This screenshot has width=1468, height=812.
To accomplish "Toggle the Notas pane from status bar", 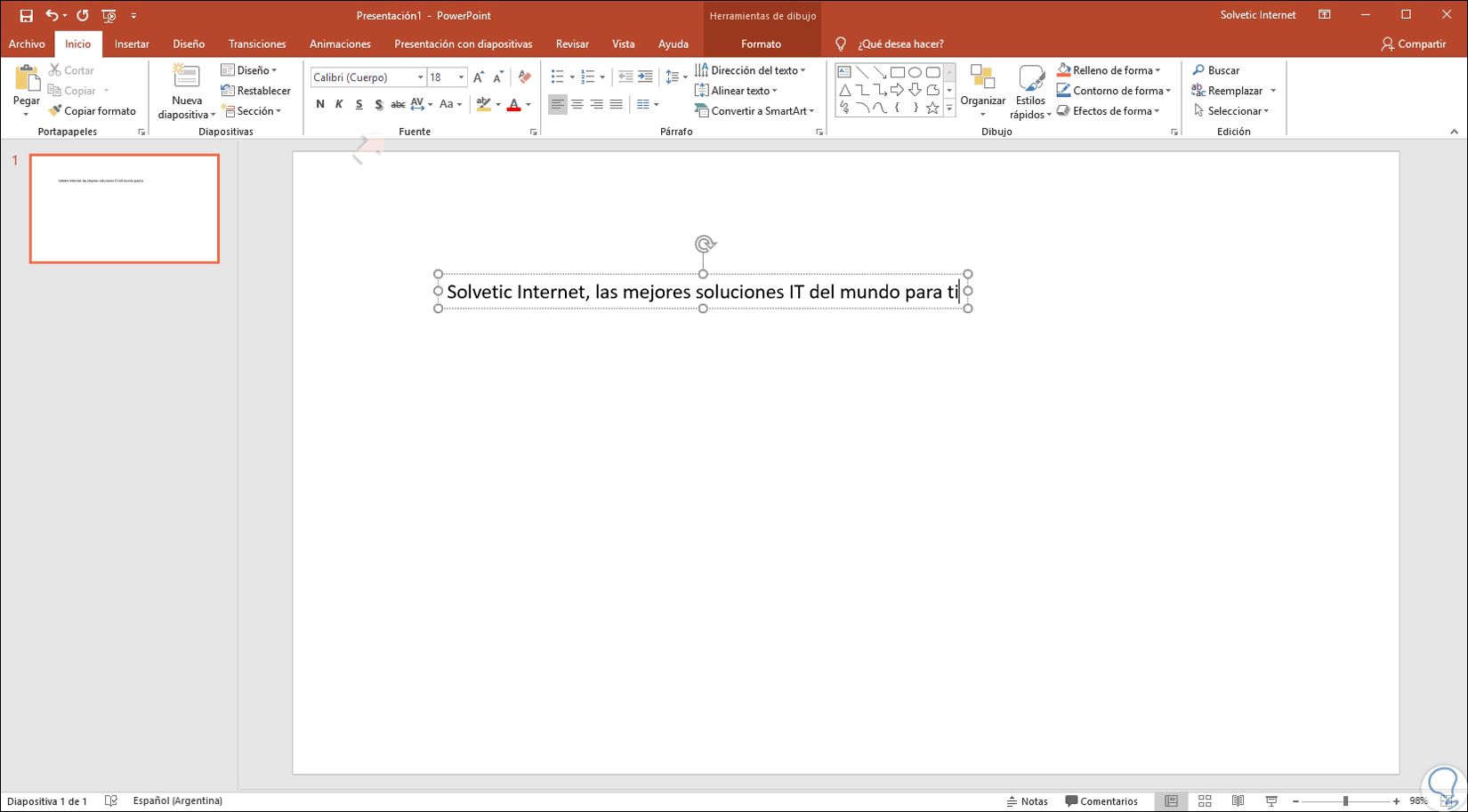I will click(1027, 801).
